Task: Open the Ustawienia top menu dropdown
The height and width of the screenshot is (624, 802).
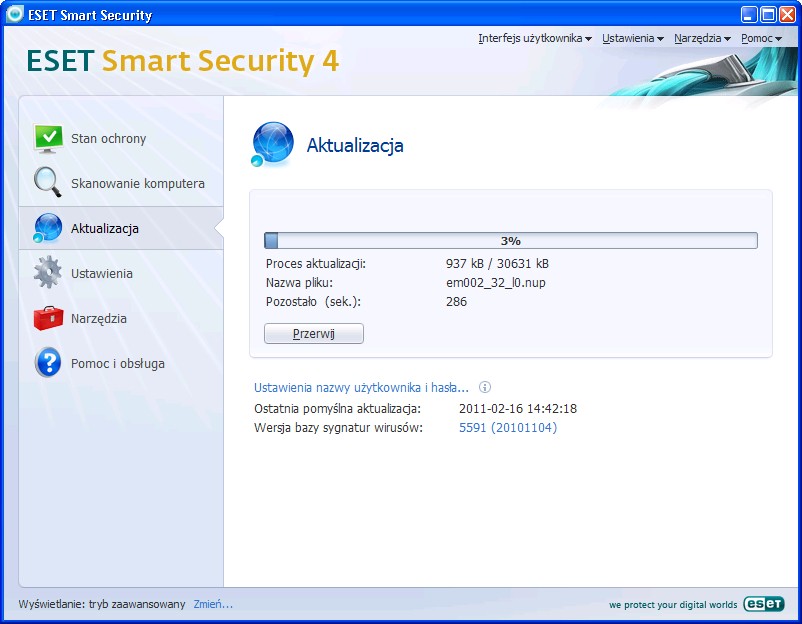Action: [633, 38]
